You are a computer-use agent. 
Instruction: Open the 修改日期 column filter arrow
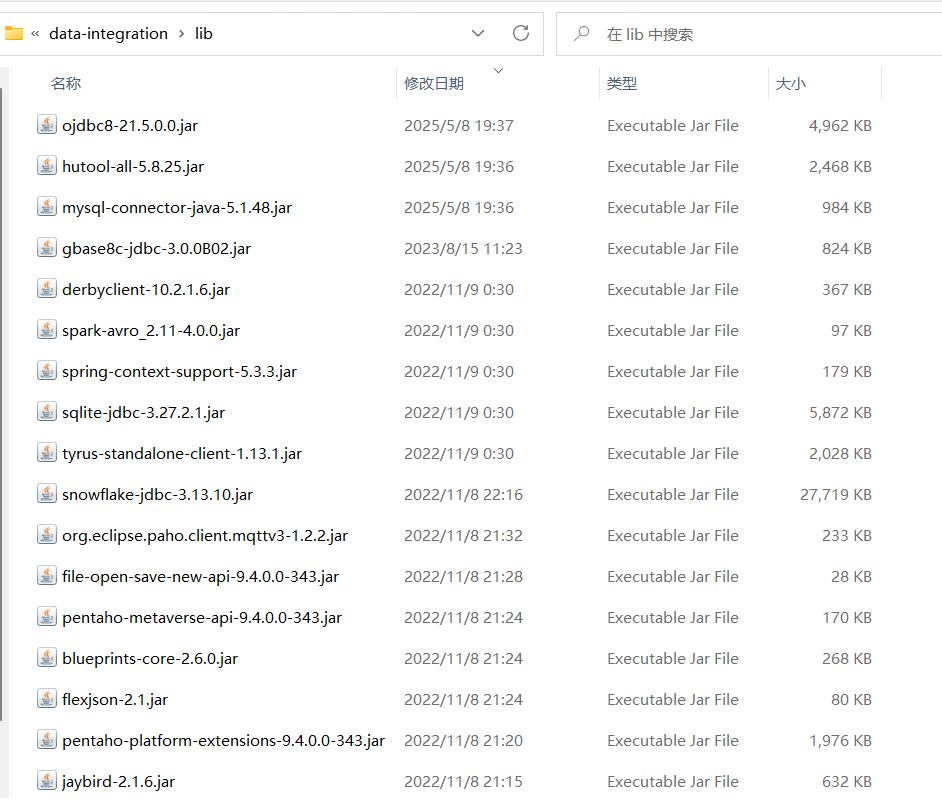[x=498, y=71]
